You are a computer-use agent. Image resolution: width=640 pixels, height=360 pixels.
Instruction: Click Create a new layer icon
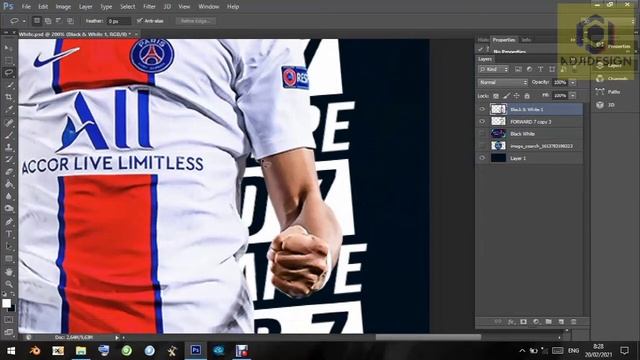click(561, 322)
